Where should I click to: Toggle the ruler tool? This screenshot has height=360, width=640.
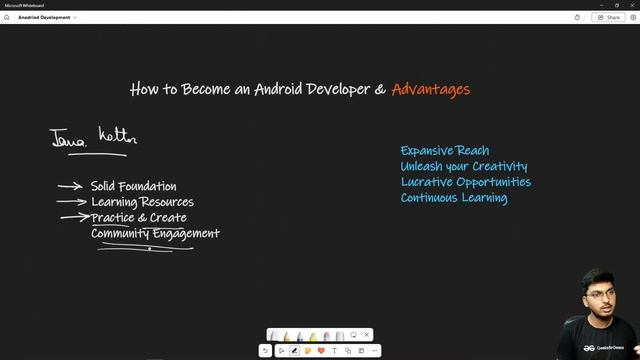click(x=340, y=336)
